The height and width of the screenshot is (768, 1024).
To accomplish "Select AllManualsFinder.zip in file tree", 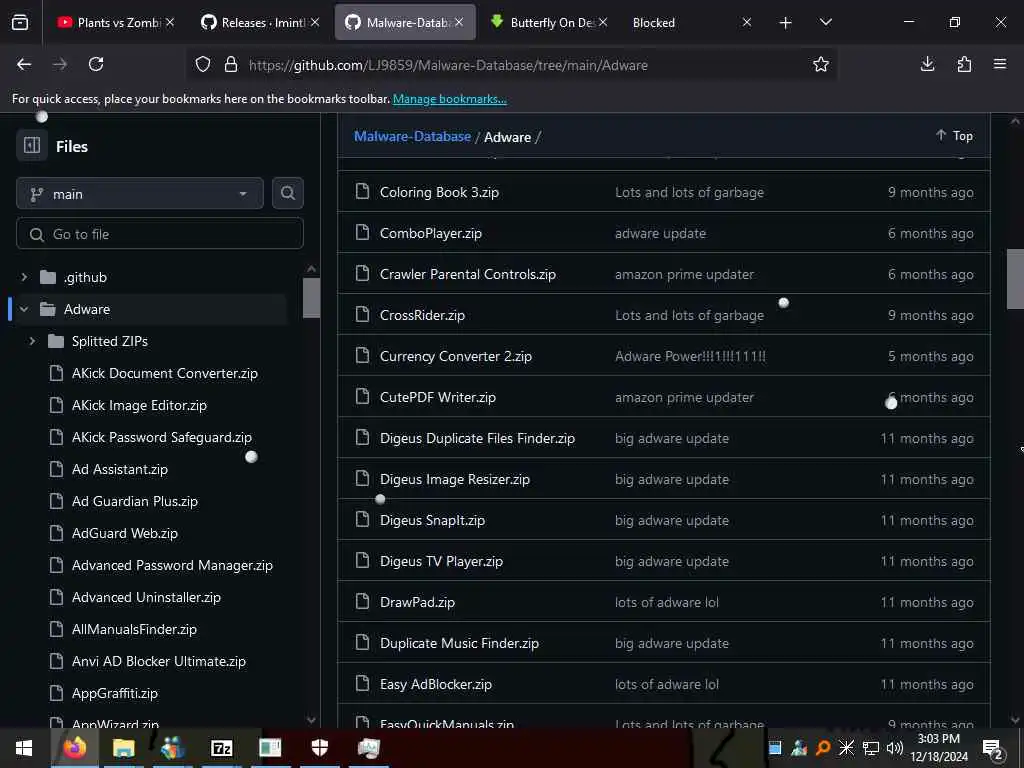I will coord(134,629).
